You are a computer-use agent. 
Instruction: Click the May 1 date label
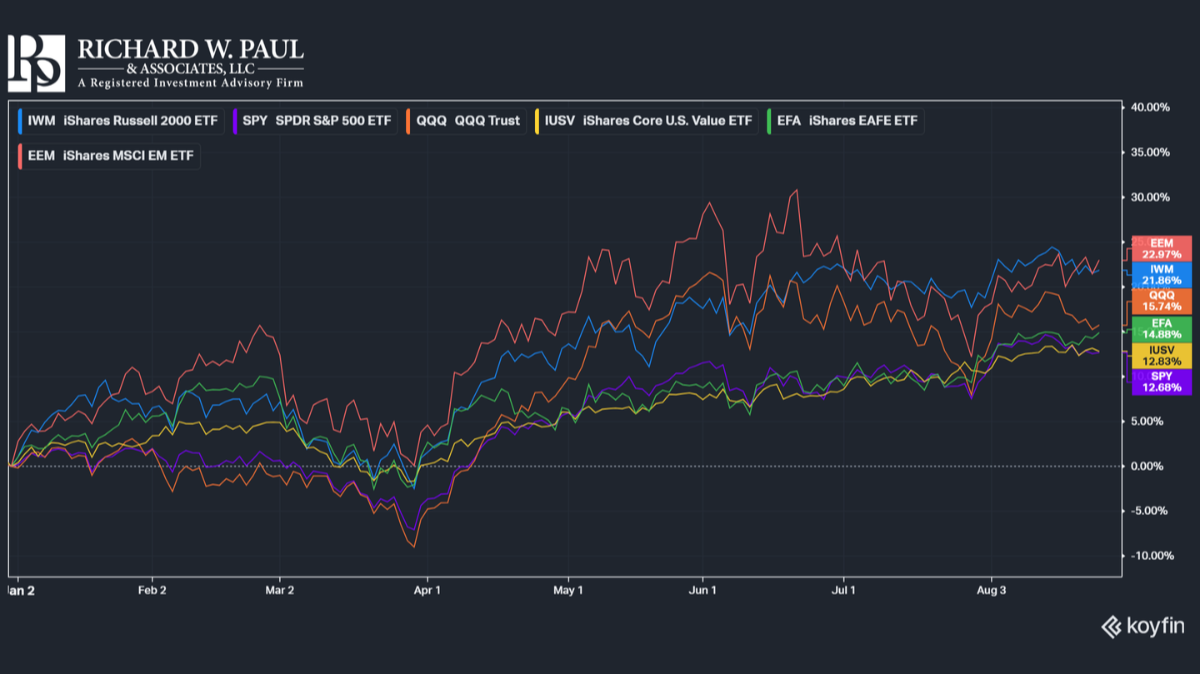(x=567, y=590)
